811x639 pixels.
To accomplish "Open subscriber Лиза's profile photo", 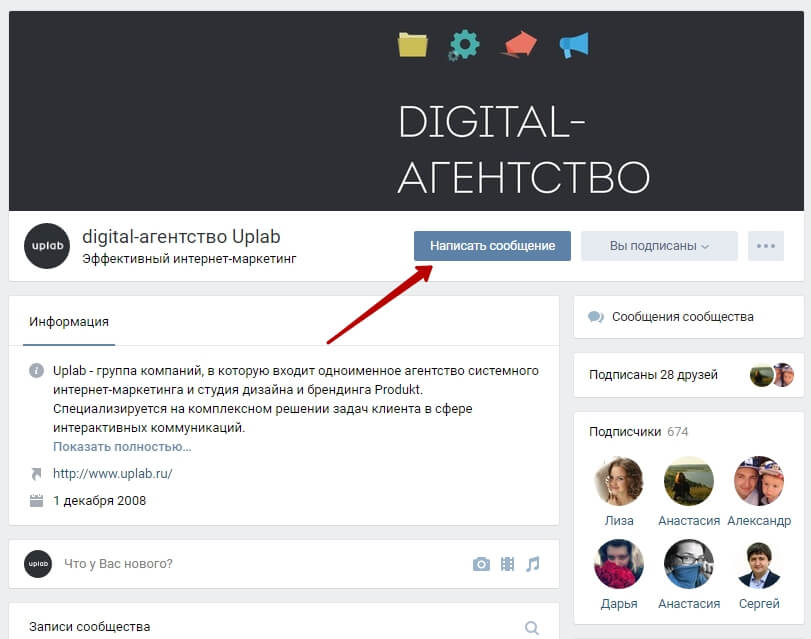I will click(619, 481).
